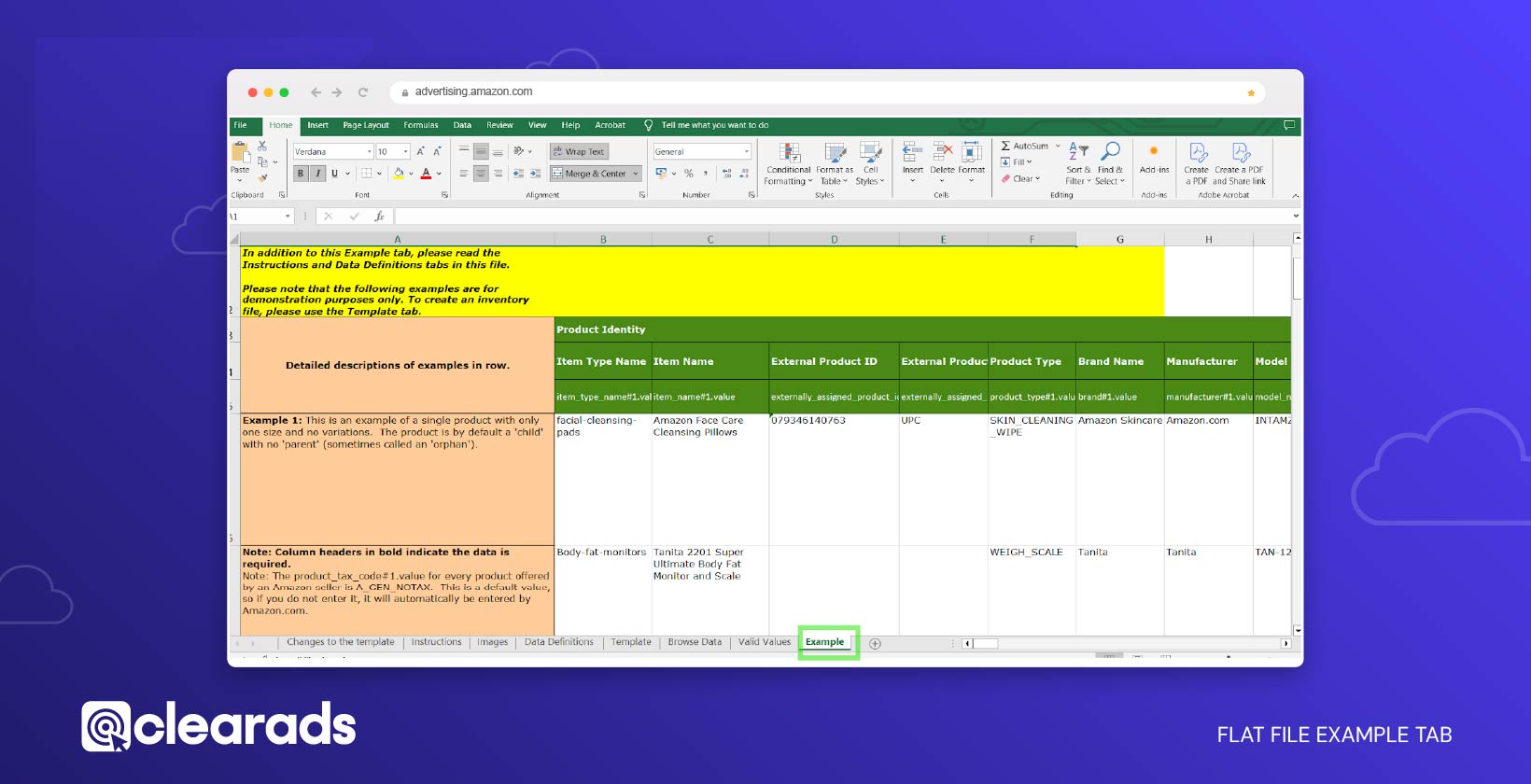
Task: Click the Delete cells icon
Action: (x=943, y=152)
